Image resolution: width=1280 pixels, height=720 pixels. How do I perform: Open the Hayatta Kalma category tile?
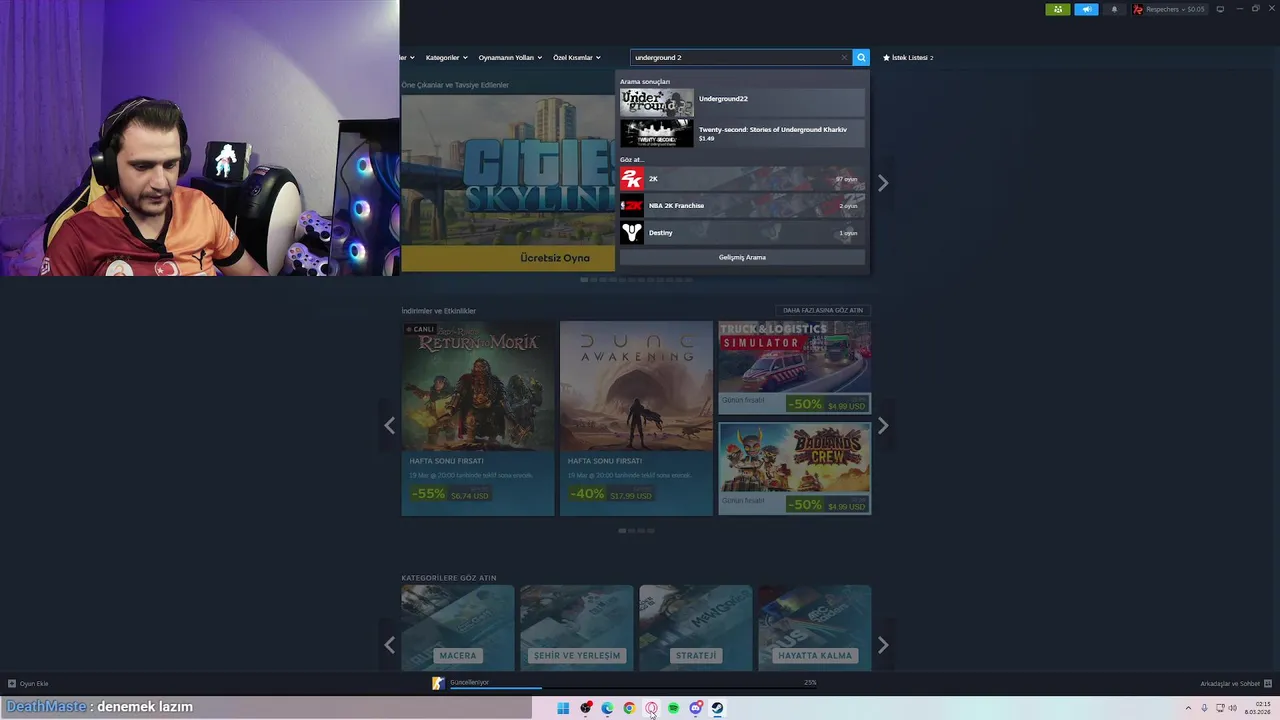(x=814, y=628)
